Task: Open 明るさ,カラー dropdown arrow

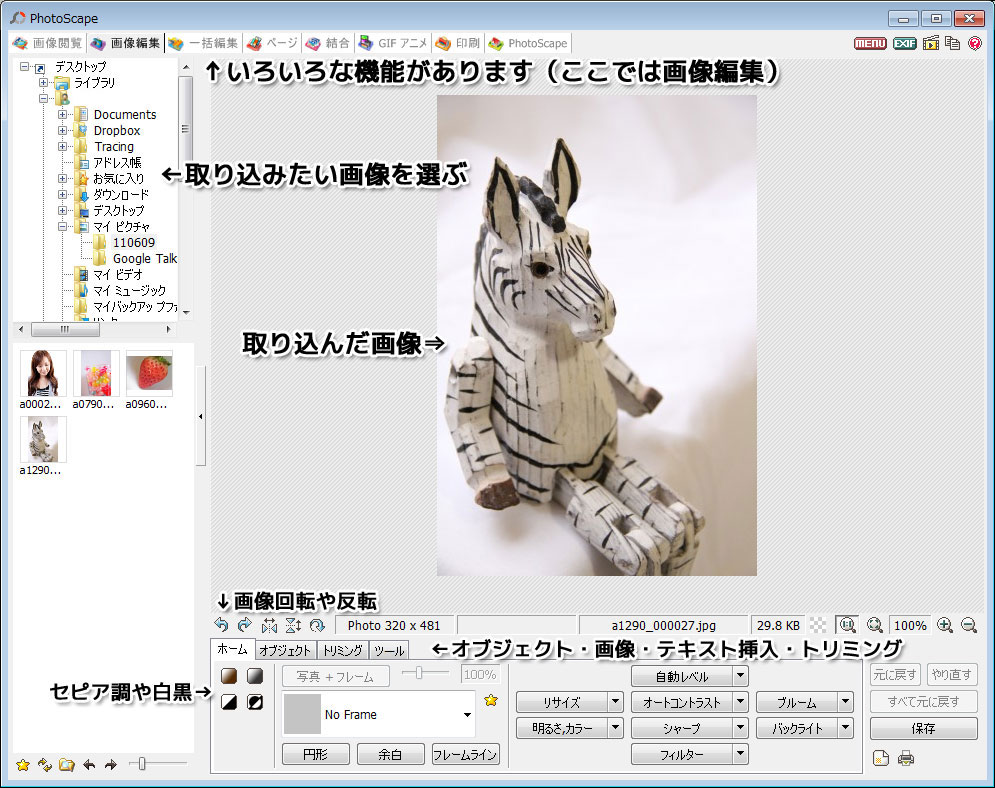Action: tap(615, 728)
